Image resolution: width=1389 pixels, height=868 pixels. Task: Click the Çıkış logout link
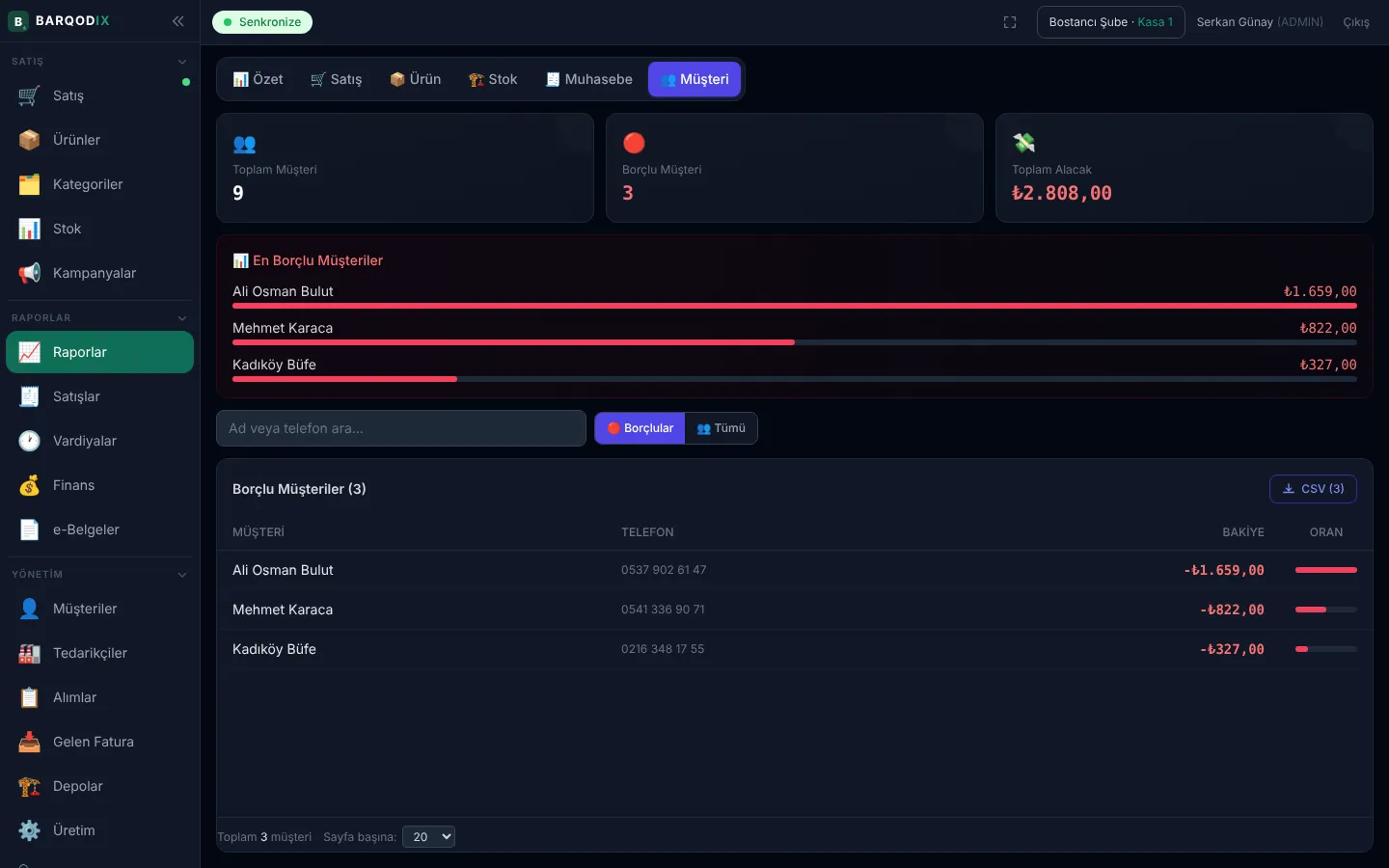(x=1356, y=22)
